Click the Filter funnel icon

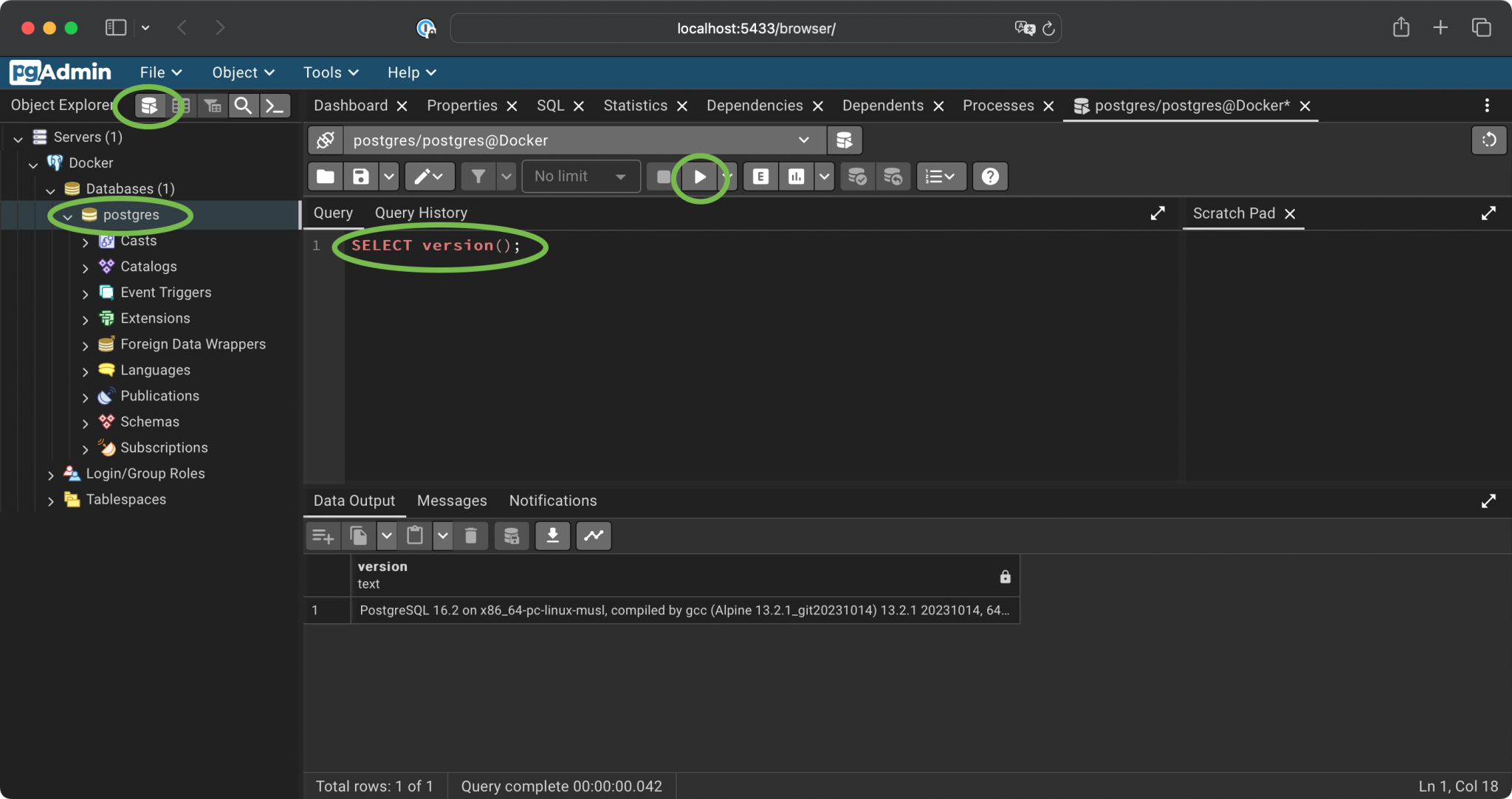click(478, 176)
